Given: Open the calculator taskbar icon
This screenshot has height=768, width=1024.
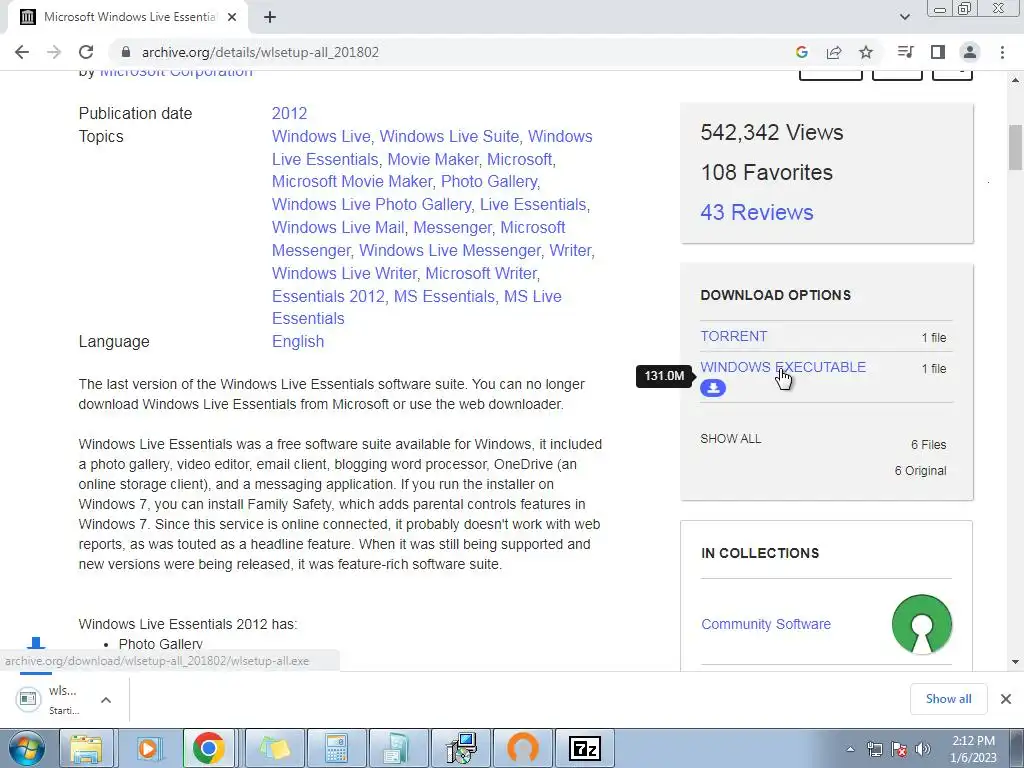Looking at the screenshot, I should (336, 748).
